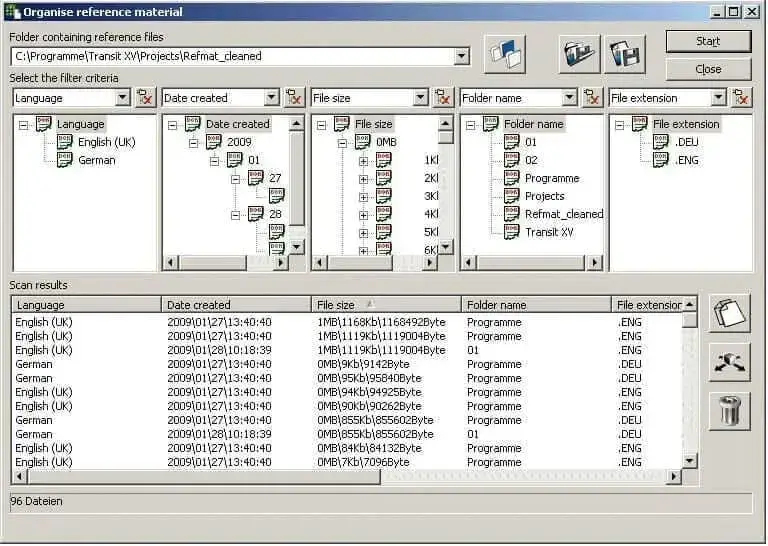Click the trash can delete icon
This screenshot has height=546, width=768.
[729, 411]
